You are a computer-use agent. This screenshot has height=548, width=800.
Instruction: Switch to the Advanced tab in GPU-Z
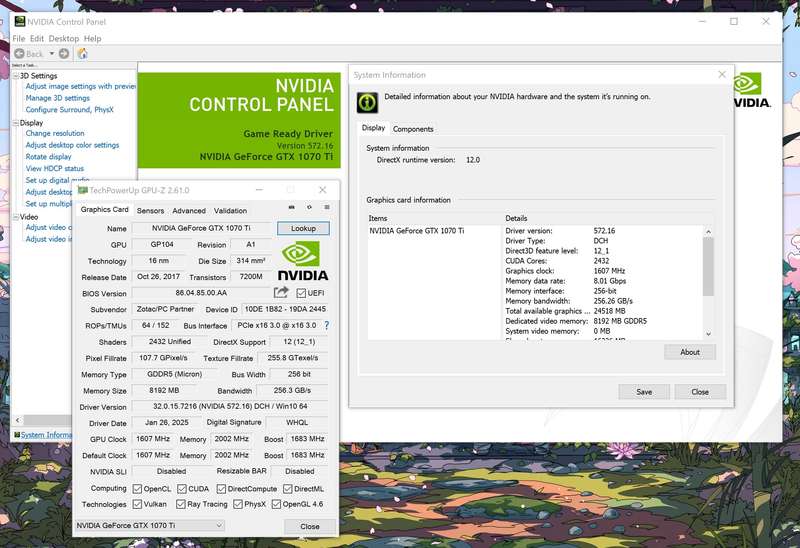click(189, 210)
